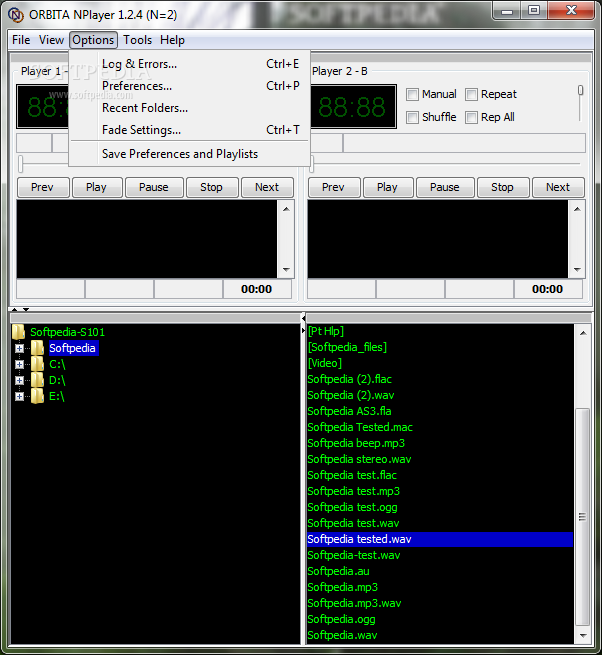The image size is (602, 655).
Task: Close the open Options menu
Action: click(x=93, y=40)
